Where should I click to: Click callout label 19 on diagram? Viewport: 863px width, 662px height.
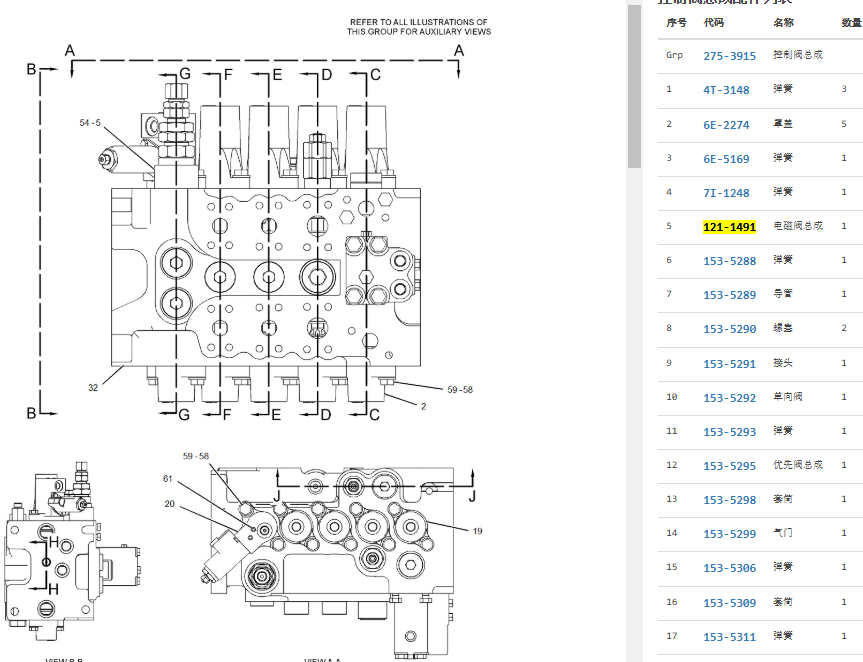pos(477,532)
